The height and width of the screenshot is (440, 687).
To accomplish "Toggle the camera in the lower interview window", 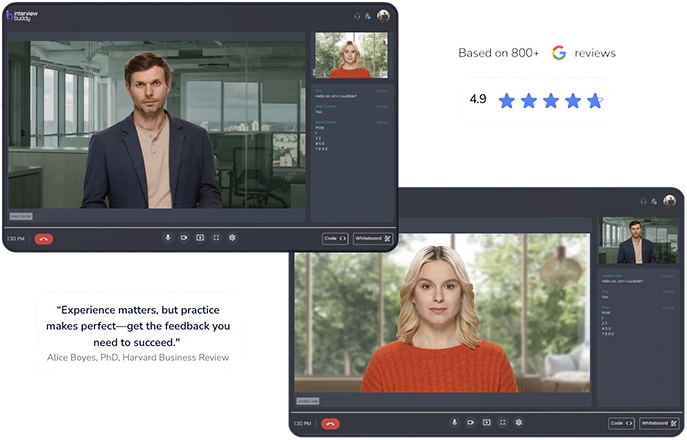I will (471, 423).
